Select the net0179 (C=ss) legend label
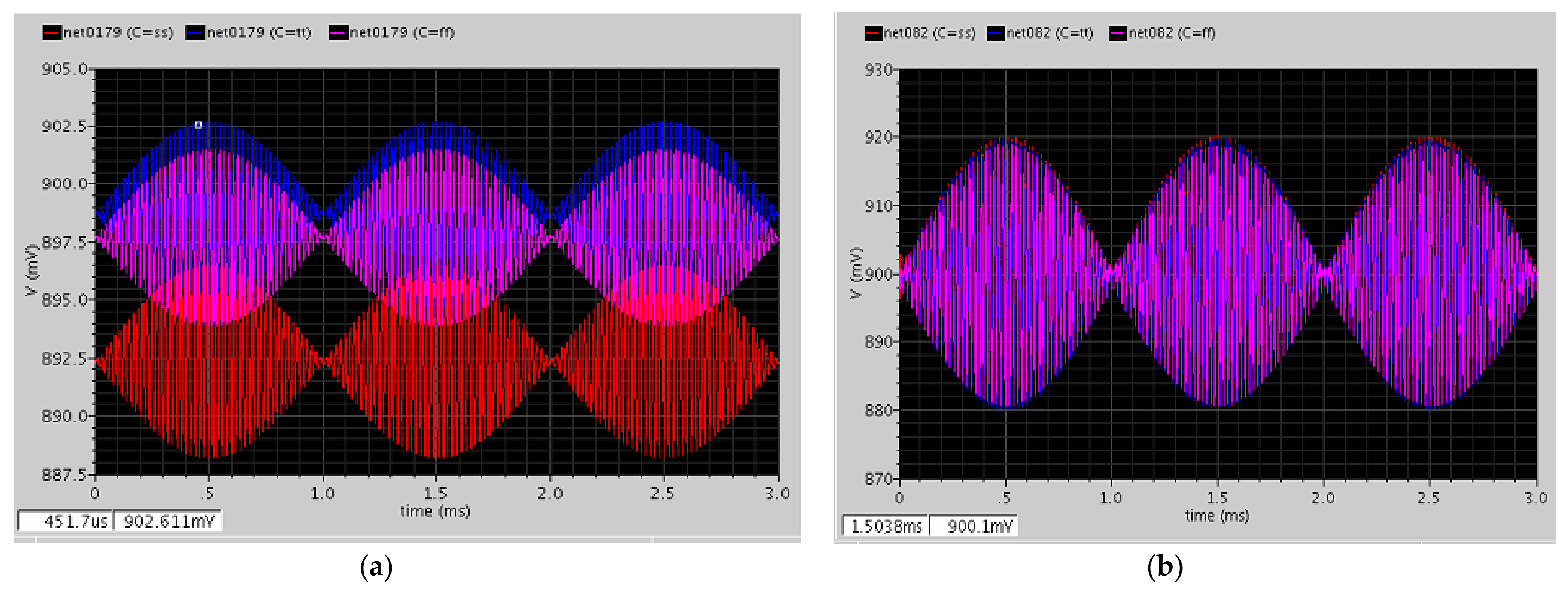The image size is (1568, 594). pos(119,33)
